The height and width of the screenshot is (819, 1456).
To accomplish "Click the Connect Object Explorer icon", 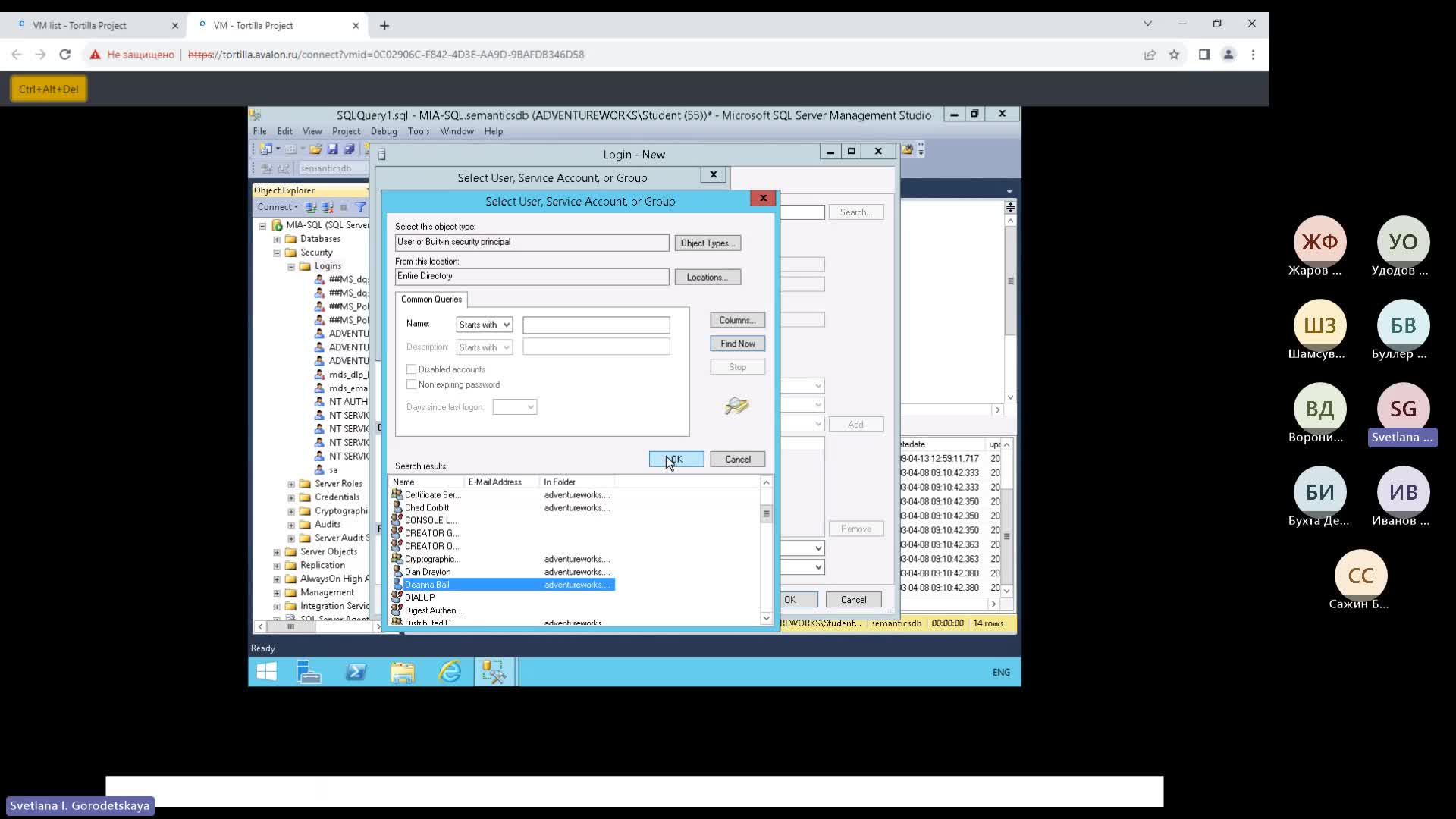I will (311, 207).
